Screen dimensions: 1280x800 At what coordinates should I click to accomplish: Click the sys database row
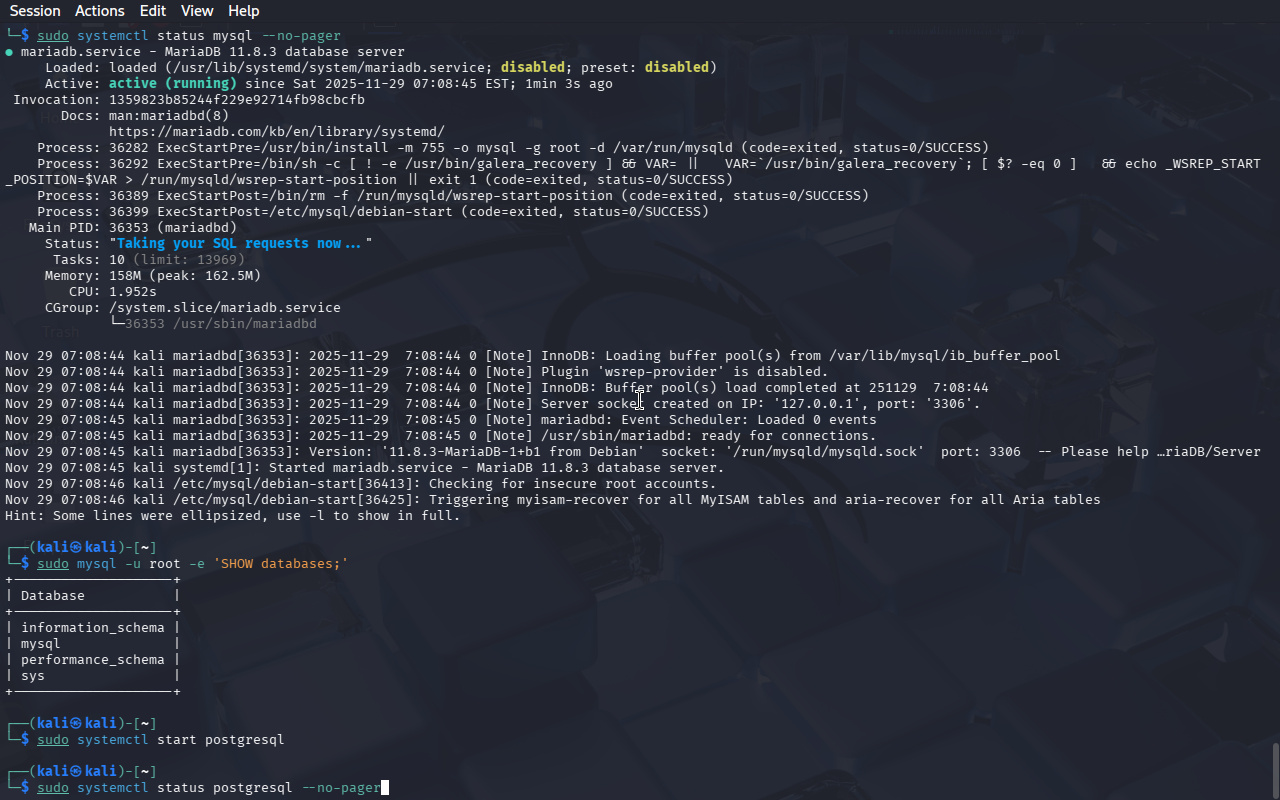click(x=33, y=676)
